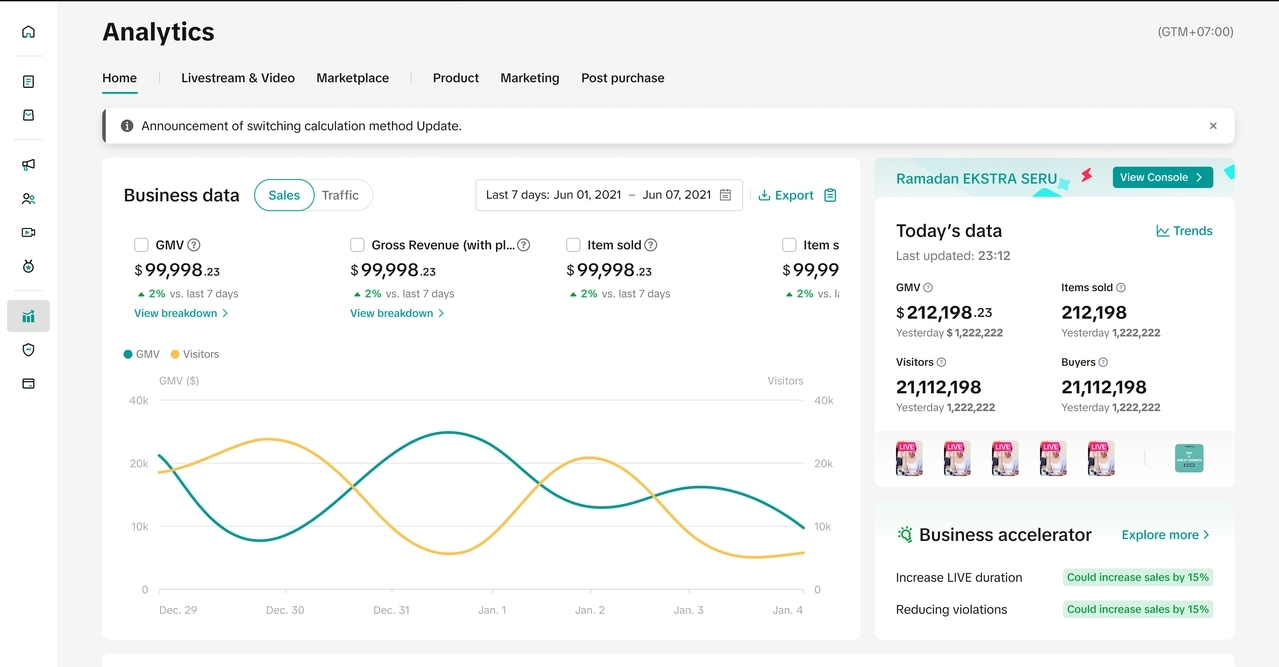This screenshot has width=1279, height=667.
Task: Open the shield icon in the sidebar
Action: 28,350
